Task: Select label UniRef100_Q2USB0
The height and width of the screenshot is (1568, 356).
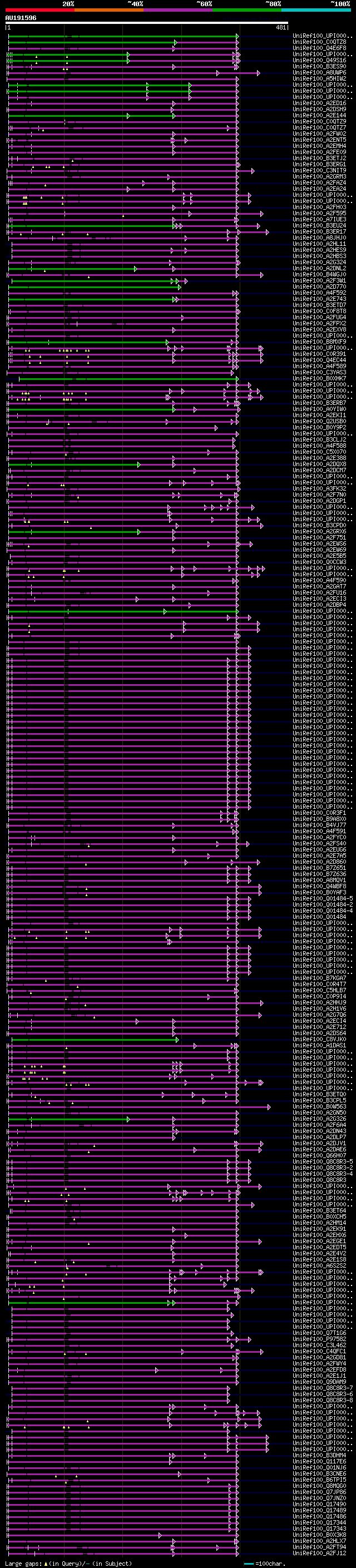Action: pyautogui.click(x=319, y=422)
